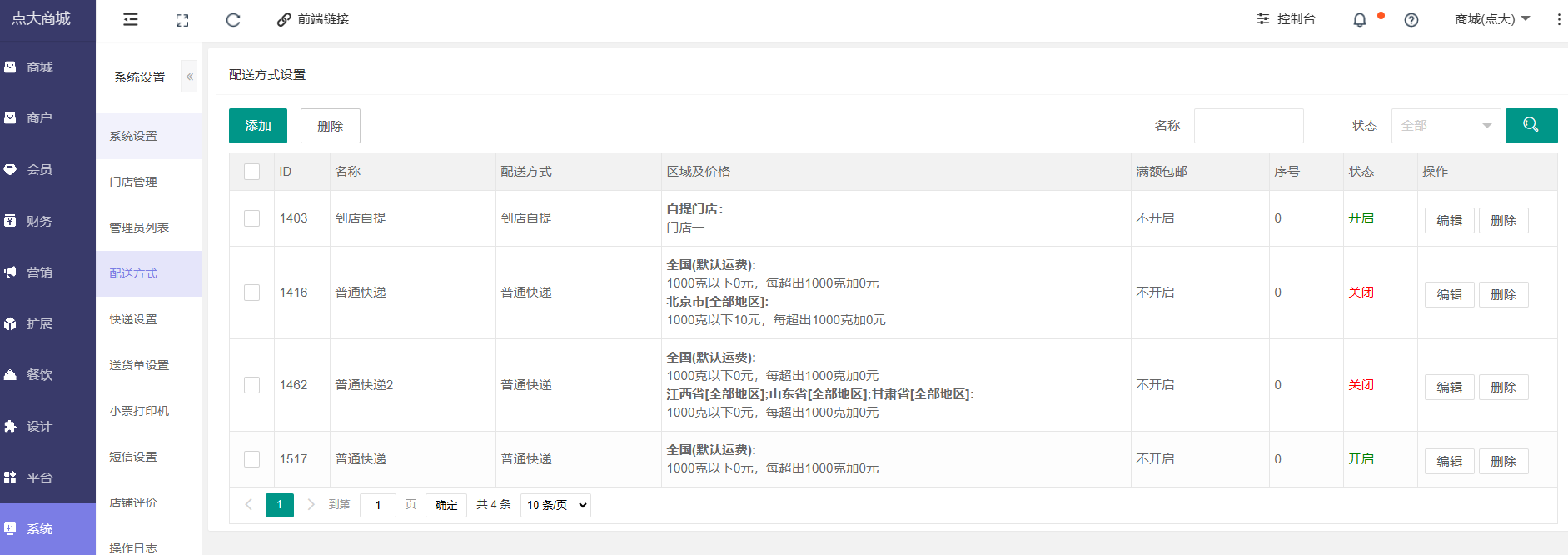
Task: Collapse the left sidebar menu icon
Action: click(131, 20)
